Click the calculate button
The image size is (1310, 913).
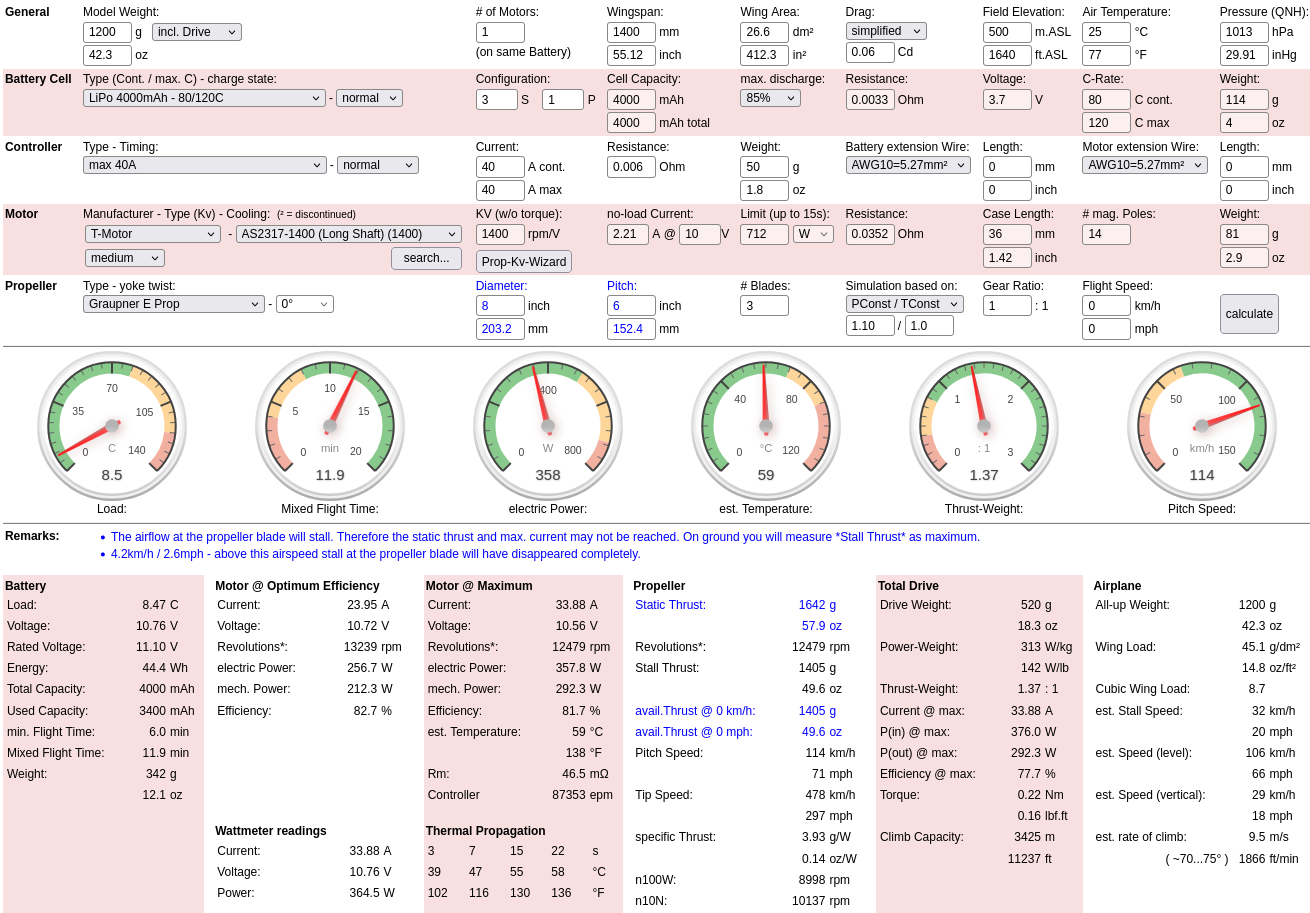pos(1249,314)
